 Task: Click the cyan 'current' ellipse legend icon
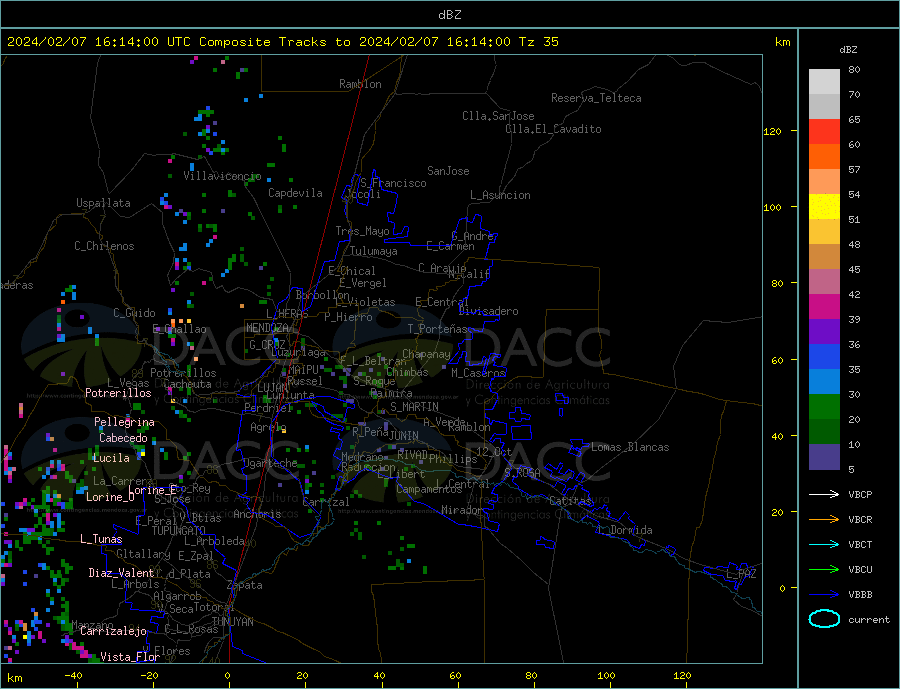(824, 619)
